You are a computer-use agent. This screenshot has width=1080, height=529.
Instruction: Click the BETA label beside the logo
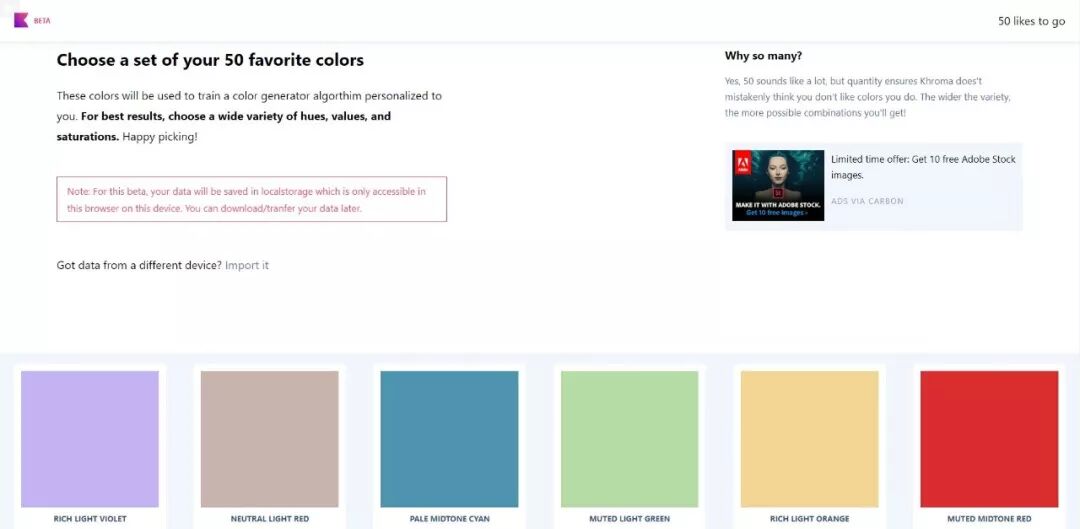pyautogui.click(x=42, y=20)
